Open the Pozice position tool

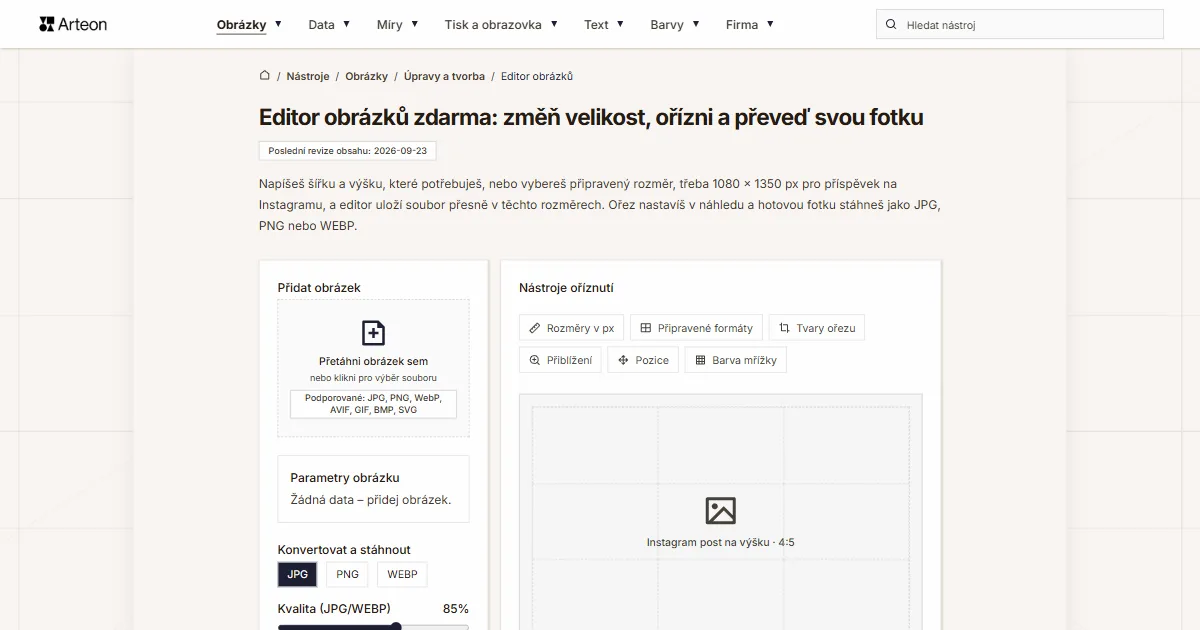pyautogui.click(x=643, y=360)
